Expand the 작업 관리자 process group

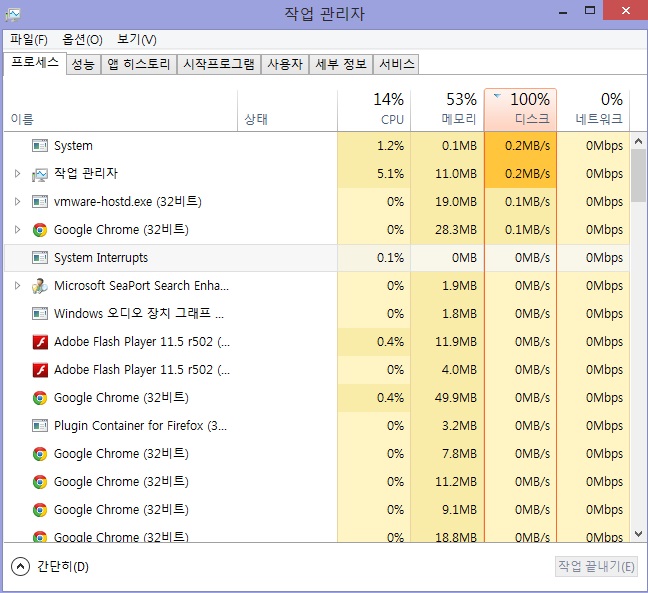17,174
